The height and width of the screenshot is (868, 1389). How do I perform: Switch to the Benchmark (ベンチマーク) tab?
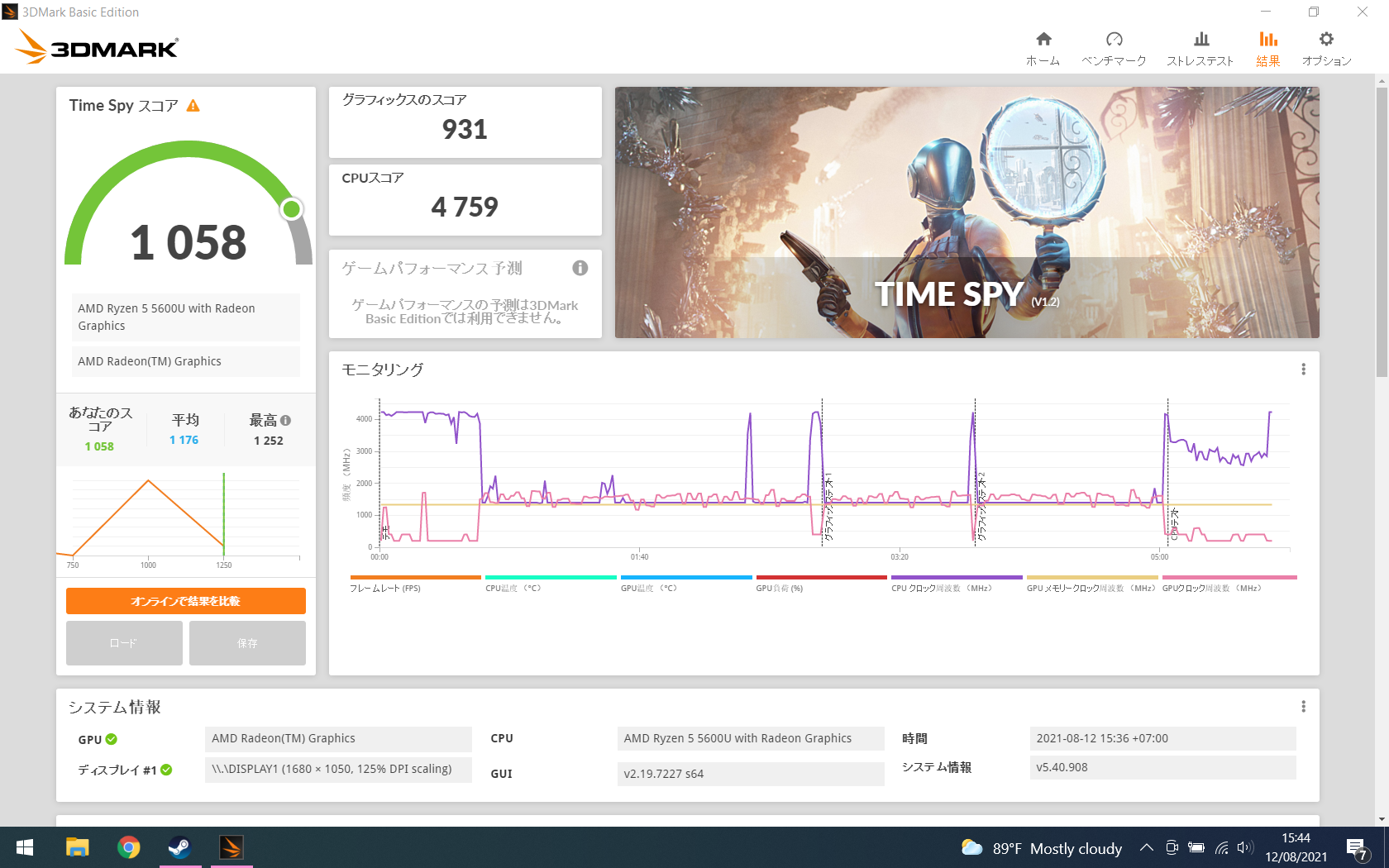(x=1114, y=49)
